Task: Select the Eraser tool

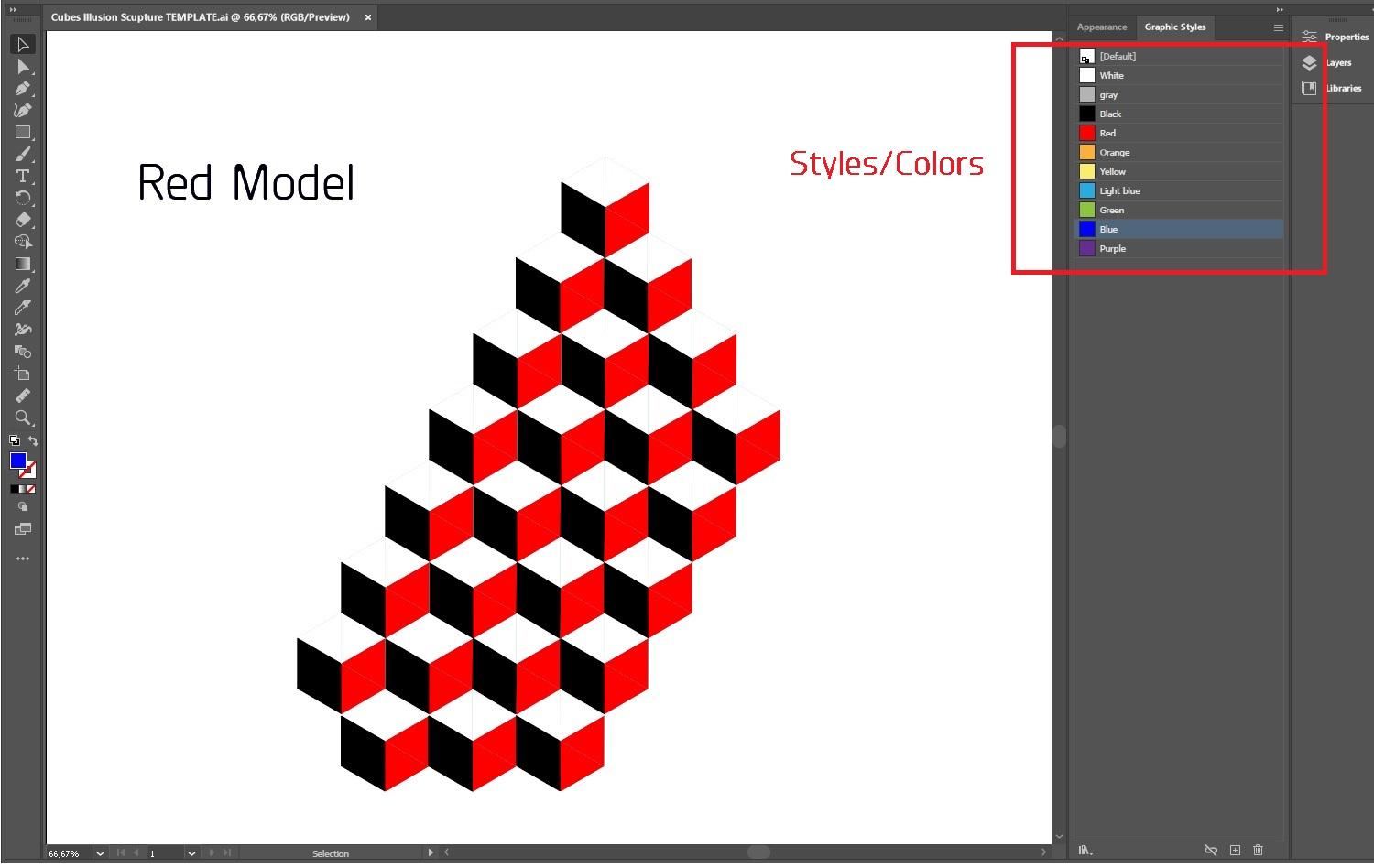Action: [23, 220]
